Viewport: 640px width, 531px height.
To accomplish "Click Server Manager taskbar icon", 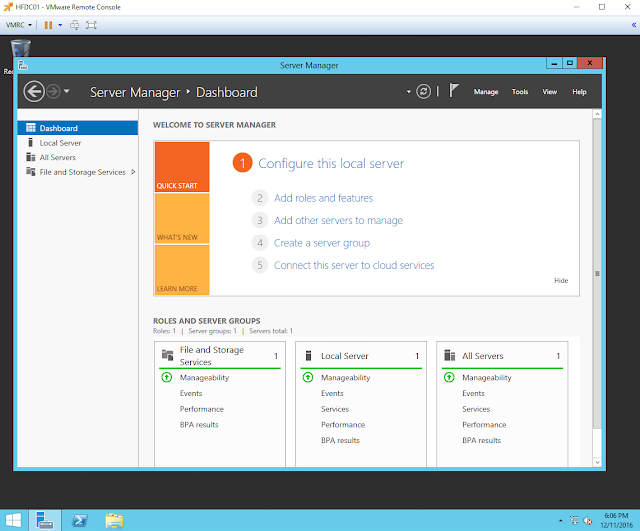I will pos(45,520).
